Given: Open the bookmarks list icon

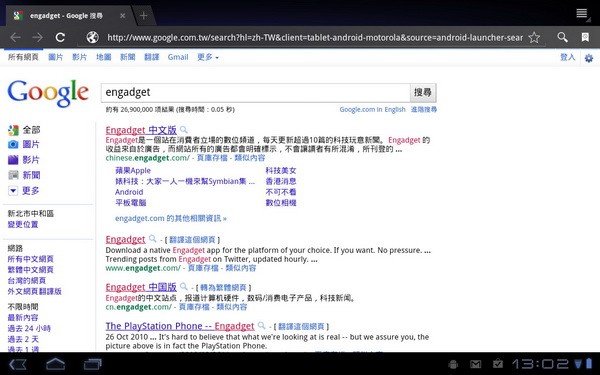Looking at the screenshot, I should click(585, 37).
